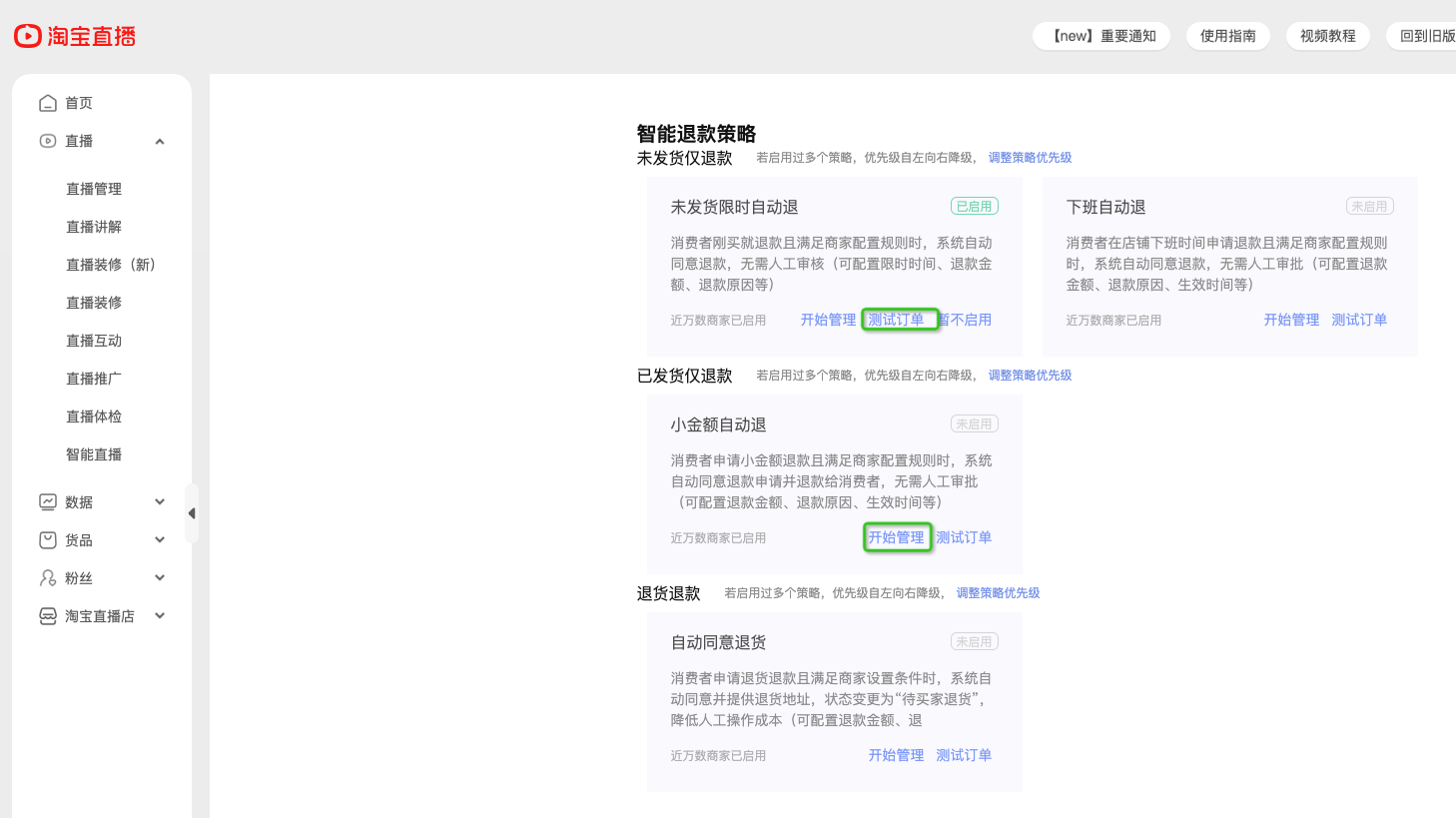
Task: Click the 自动同意退货 card title
Action: coord(718,642)
